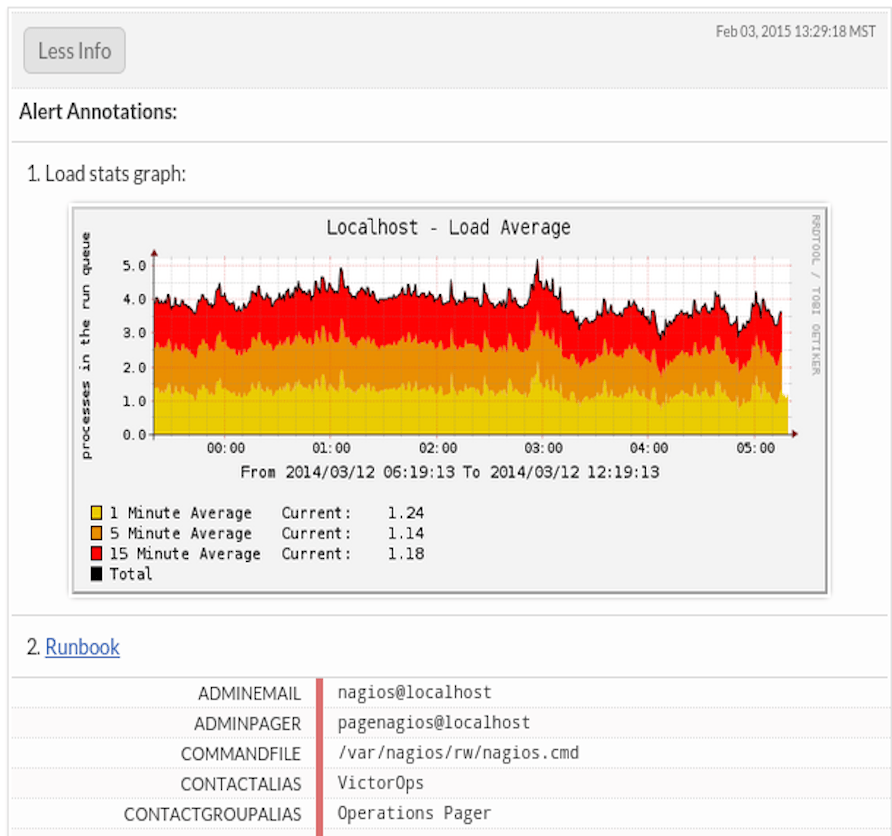This screenshot has width=892, height=836.
Task: Click the Less Info button
Action: (x=74, y=50)
